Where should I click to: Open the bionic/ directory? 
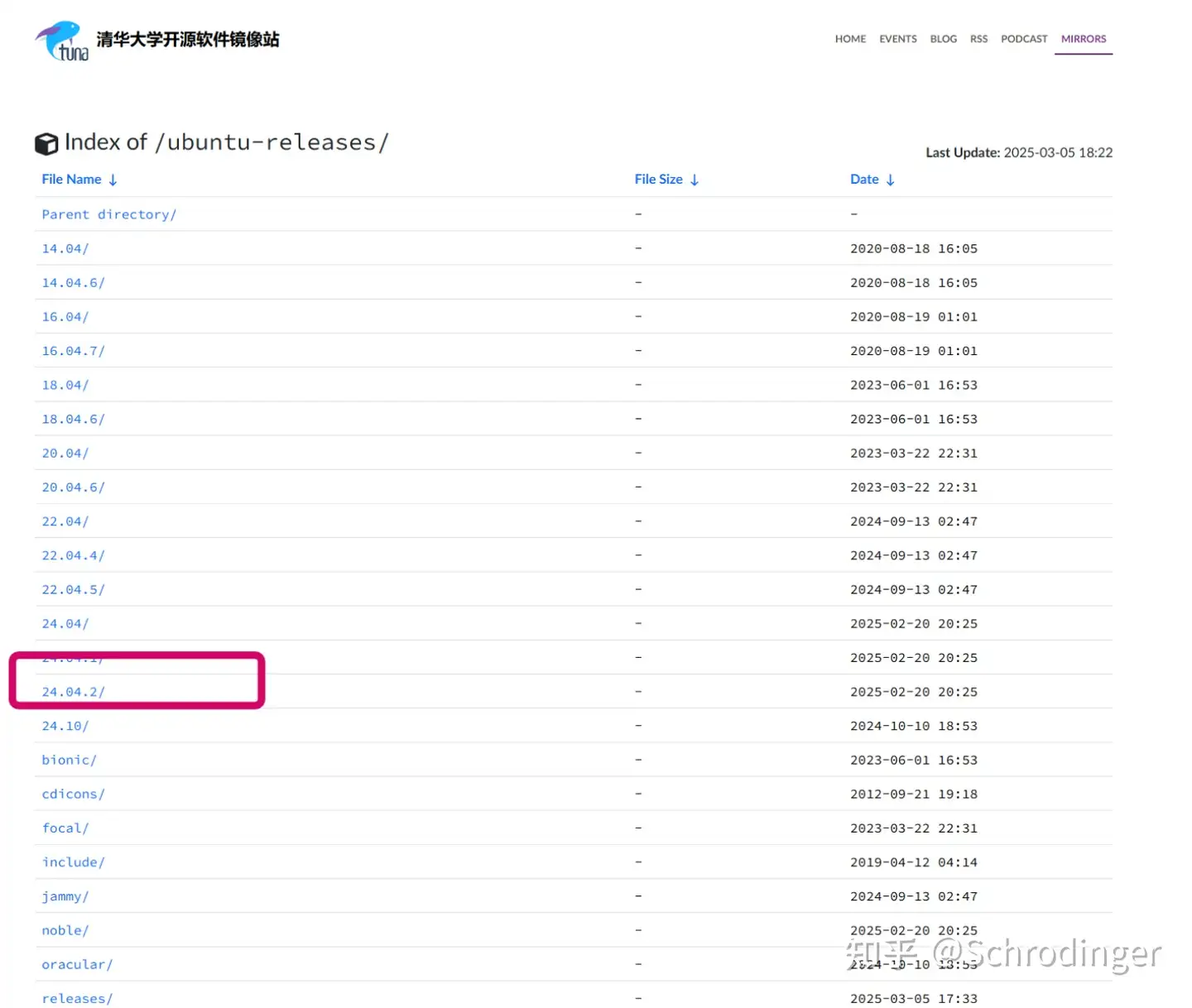point(70,760)
